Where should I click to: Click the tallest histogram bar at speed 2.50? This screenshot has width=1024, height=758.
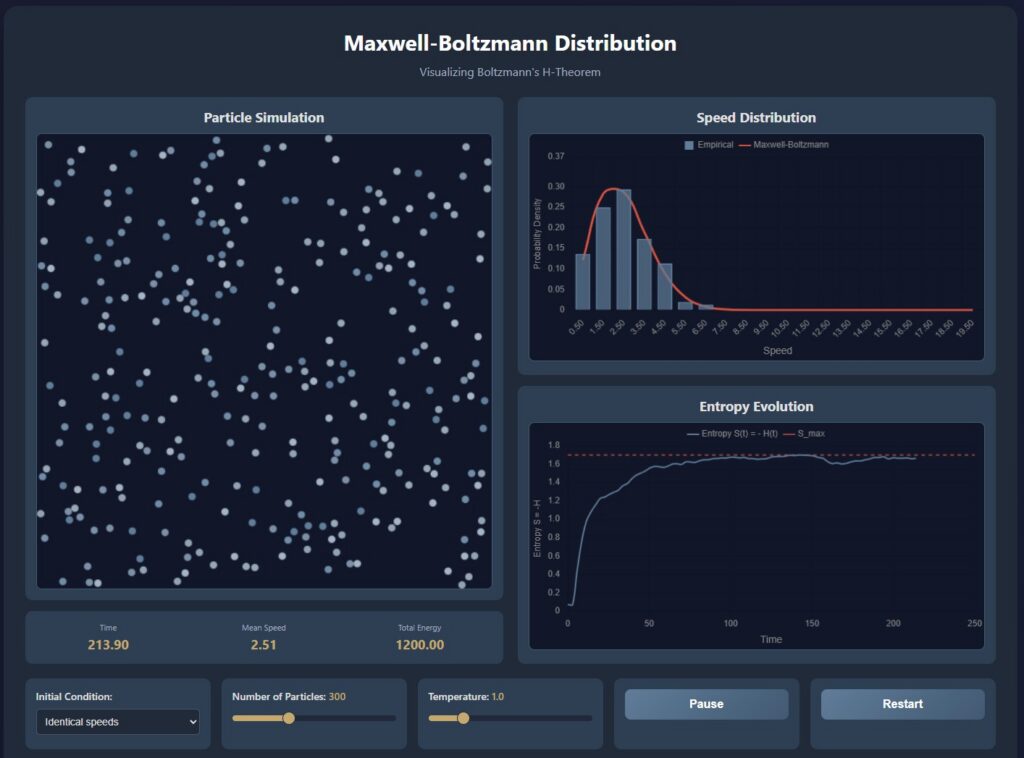point(624,250)
